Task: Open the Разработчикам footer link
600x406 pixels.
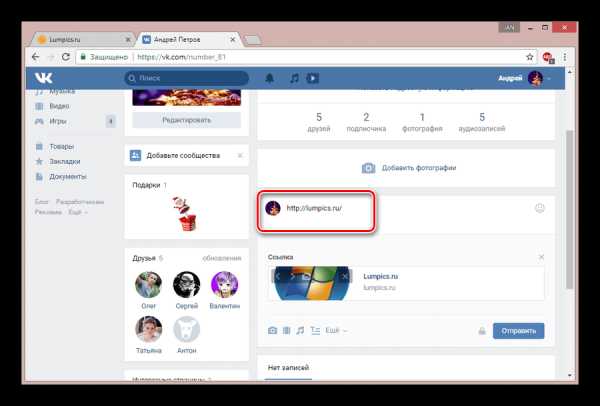Action: (80, 202)
